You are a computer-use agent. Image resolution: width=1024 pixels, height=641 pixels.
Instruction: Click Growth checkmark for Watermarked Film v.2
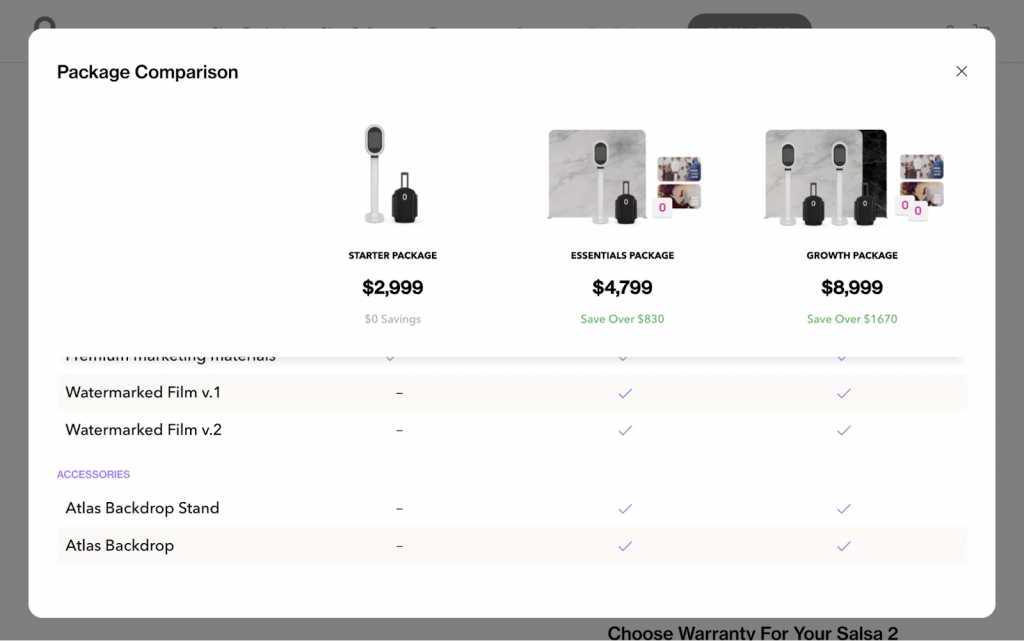click(844, 430)
